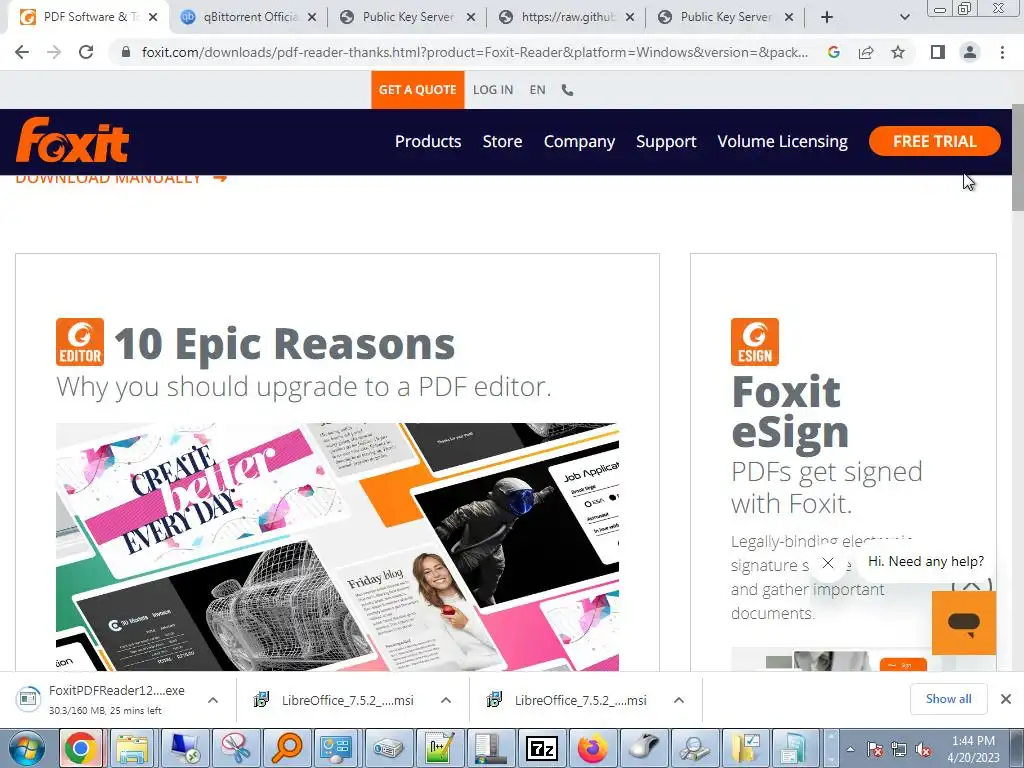Click the Action Center flag tray icon
This screenshot has width=1024, height=768.
875,749
